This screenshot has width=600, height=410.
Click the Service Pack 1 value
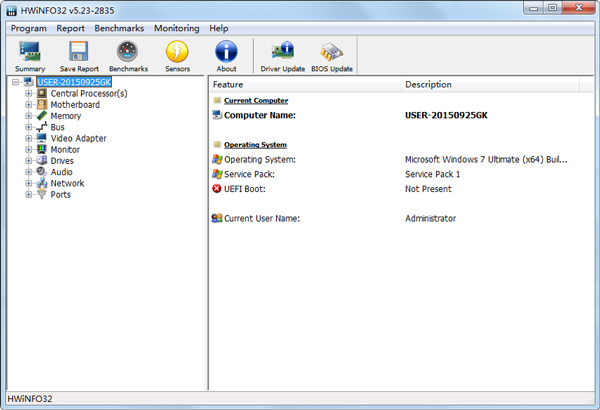432,174
